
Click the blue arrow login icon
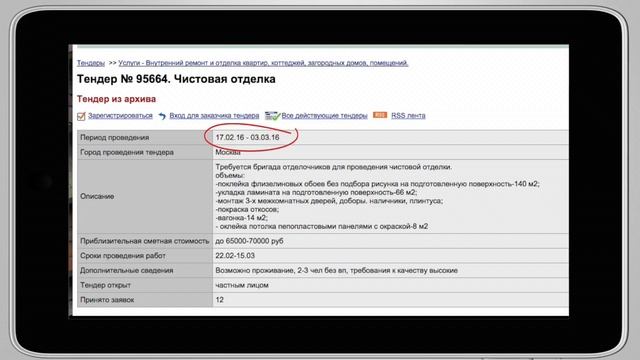[162, 116]
